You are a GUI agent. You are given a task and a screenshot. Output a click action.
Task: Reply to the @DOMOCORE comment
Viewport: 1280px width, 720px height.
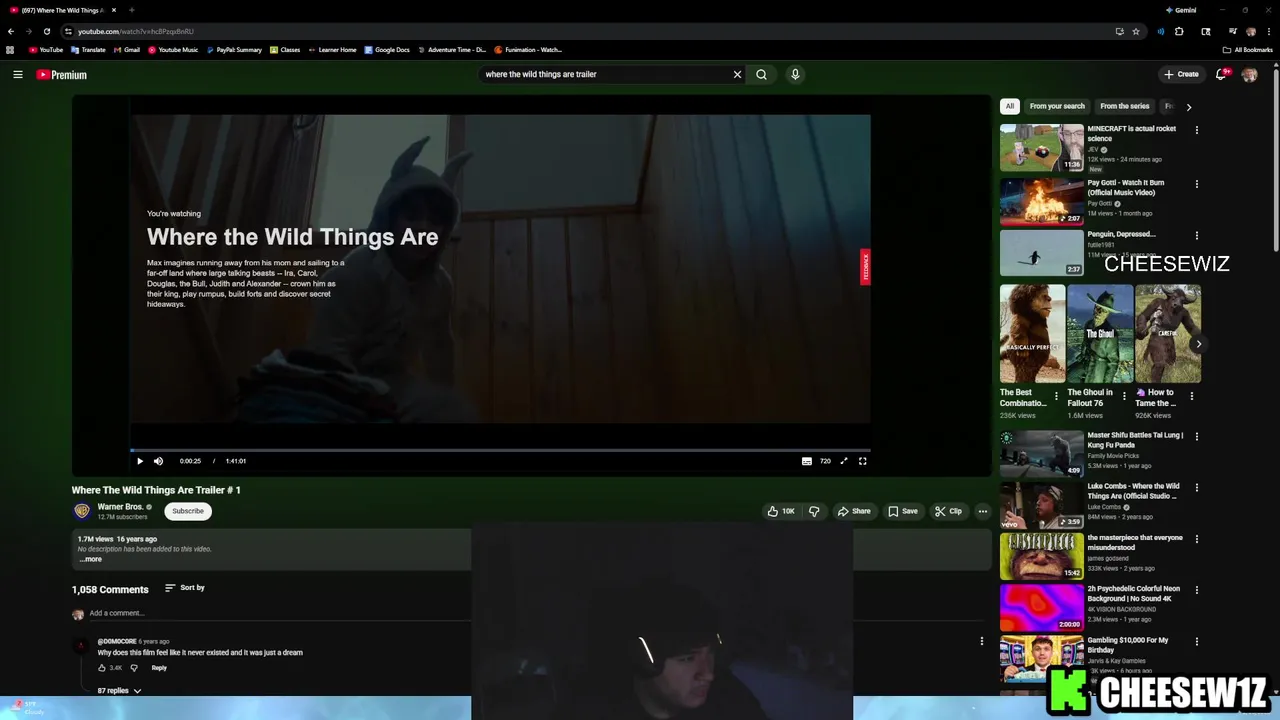[x=159, y=668]
